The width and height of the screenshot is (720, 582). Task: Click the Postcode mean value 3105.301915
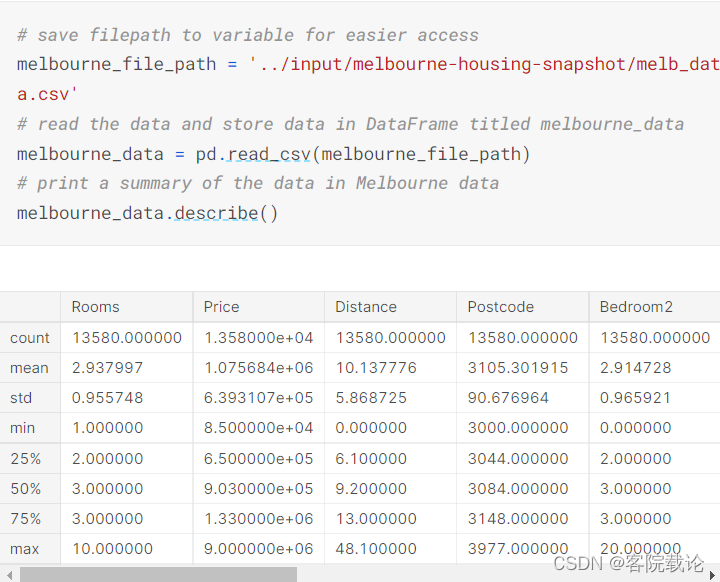pyautogui.click(x=518, y=368)
